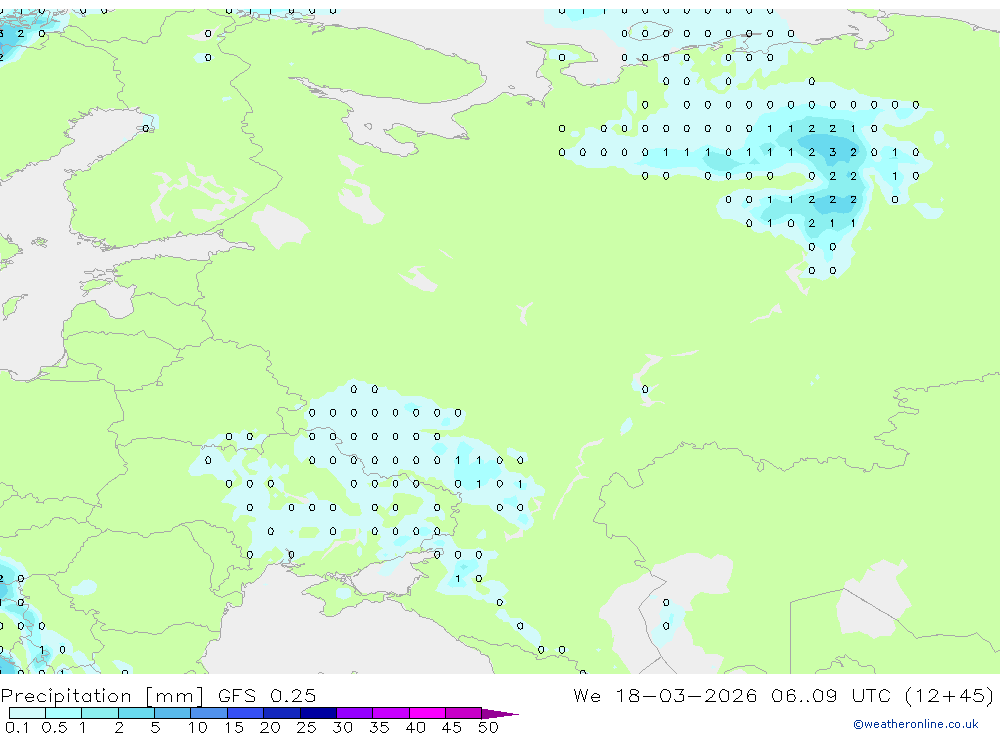Click the 1–2 mm legend swatch
The image size is (1000, 733).
pyautogui.click(x=99, y=713)
